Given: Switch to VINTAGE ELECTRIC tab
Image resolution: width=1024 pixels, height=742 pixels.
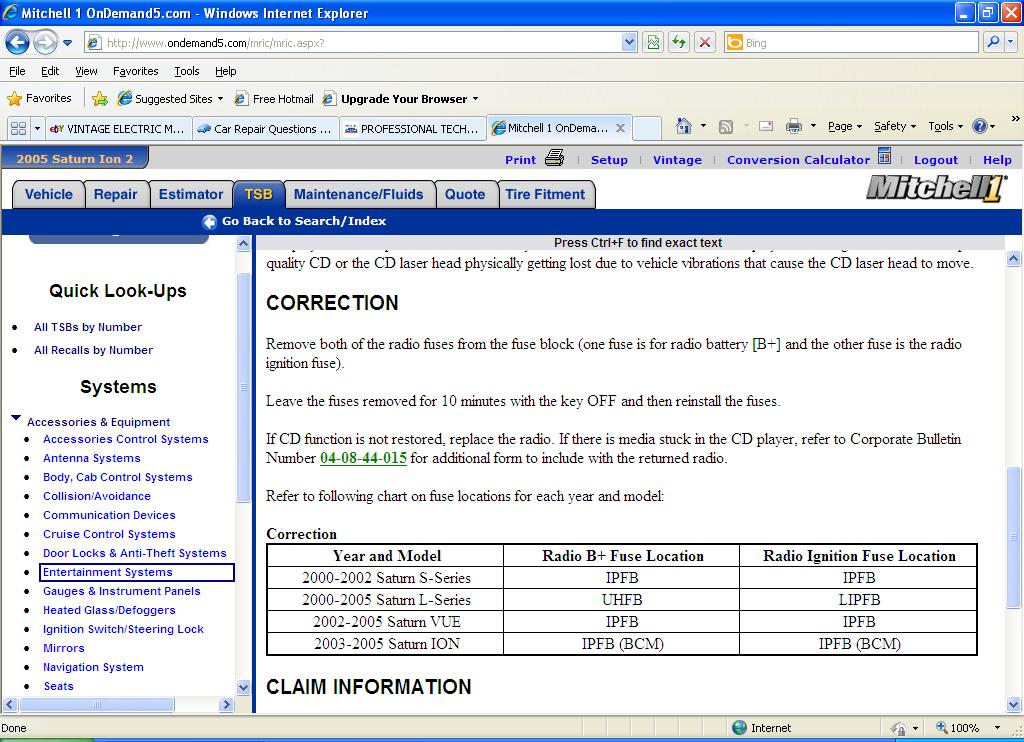Looking at the screenshot, I should [x=119, y=129].
